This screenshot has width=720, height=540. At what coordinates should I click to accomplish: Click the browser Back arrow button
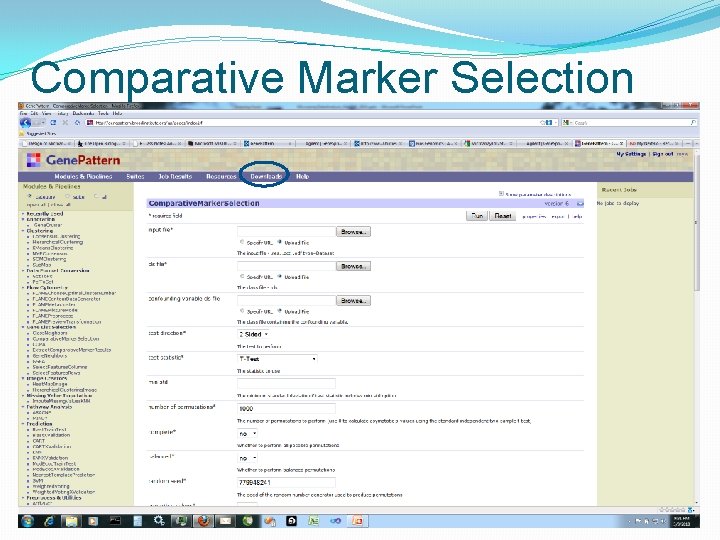[25, 123]
